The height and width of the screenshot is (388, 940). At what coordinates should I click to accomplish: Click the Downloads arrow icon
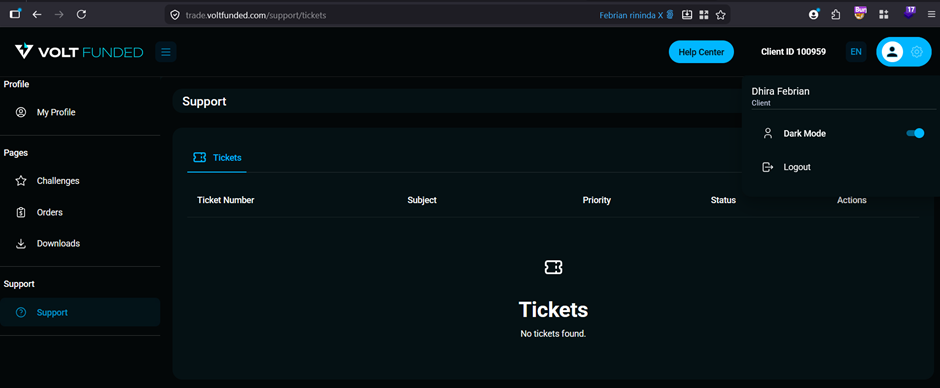click(x=21, y=243)
